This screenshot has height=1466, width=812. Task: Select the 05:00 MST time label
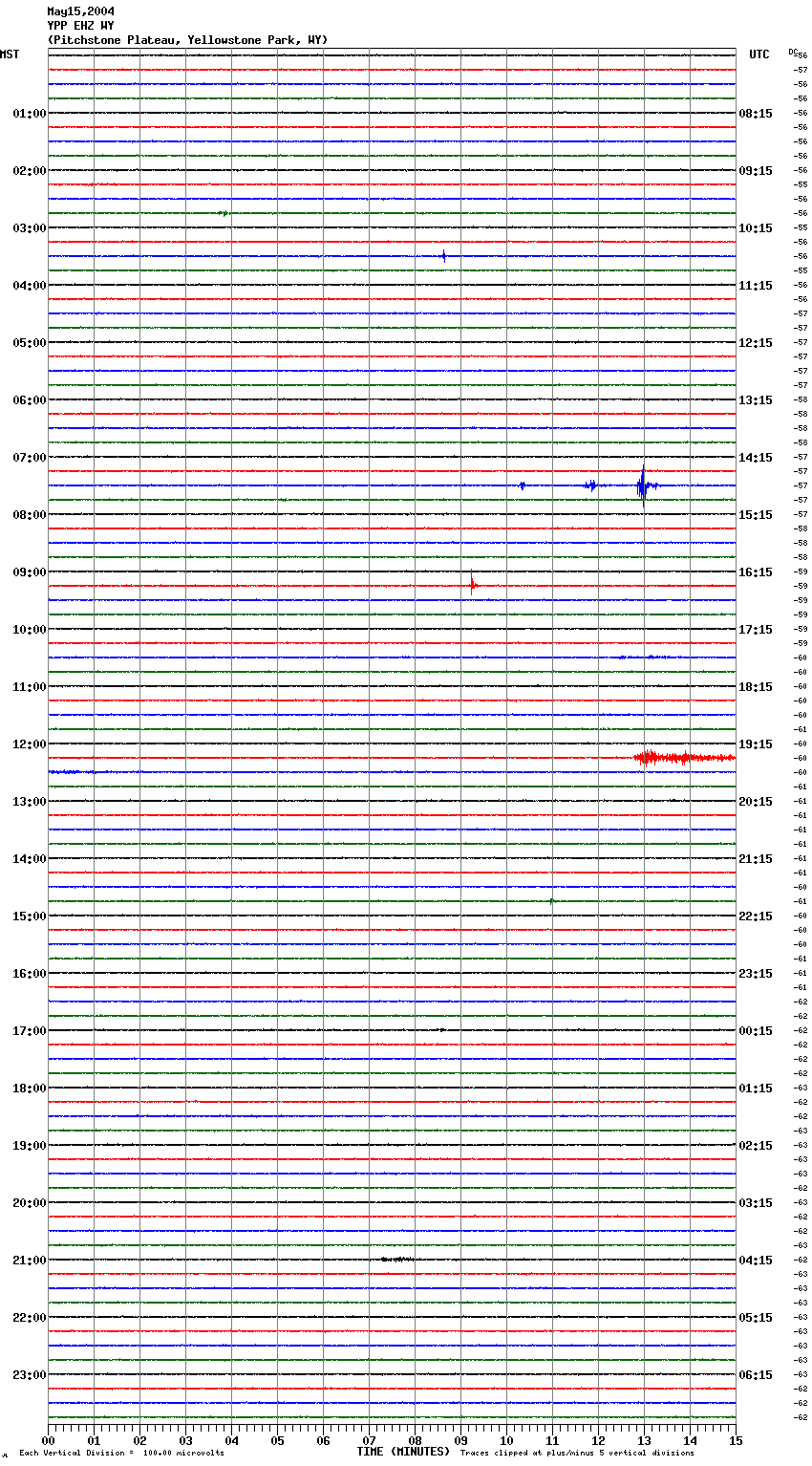tap(29, 343)
